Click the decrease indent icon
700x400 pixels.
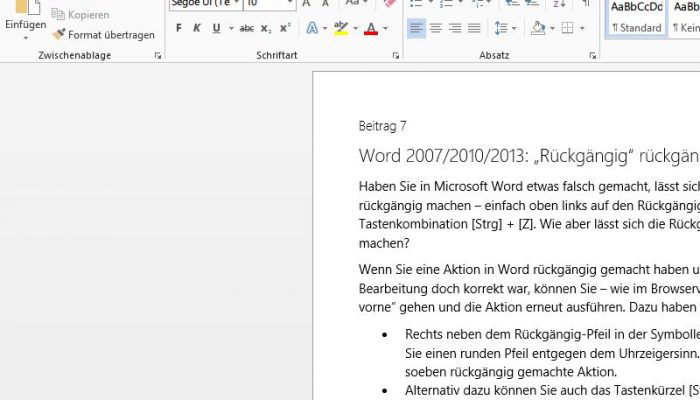tap(512, 4)
